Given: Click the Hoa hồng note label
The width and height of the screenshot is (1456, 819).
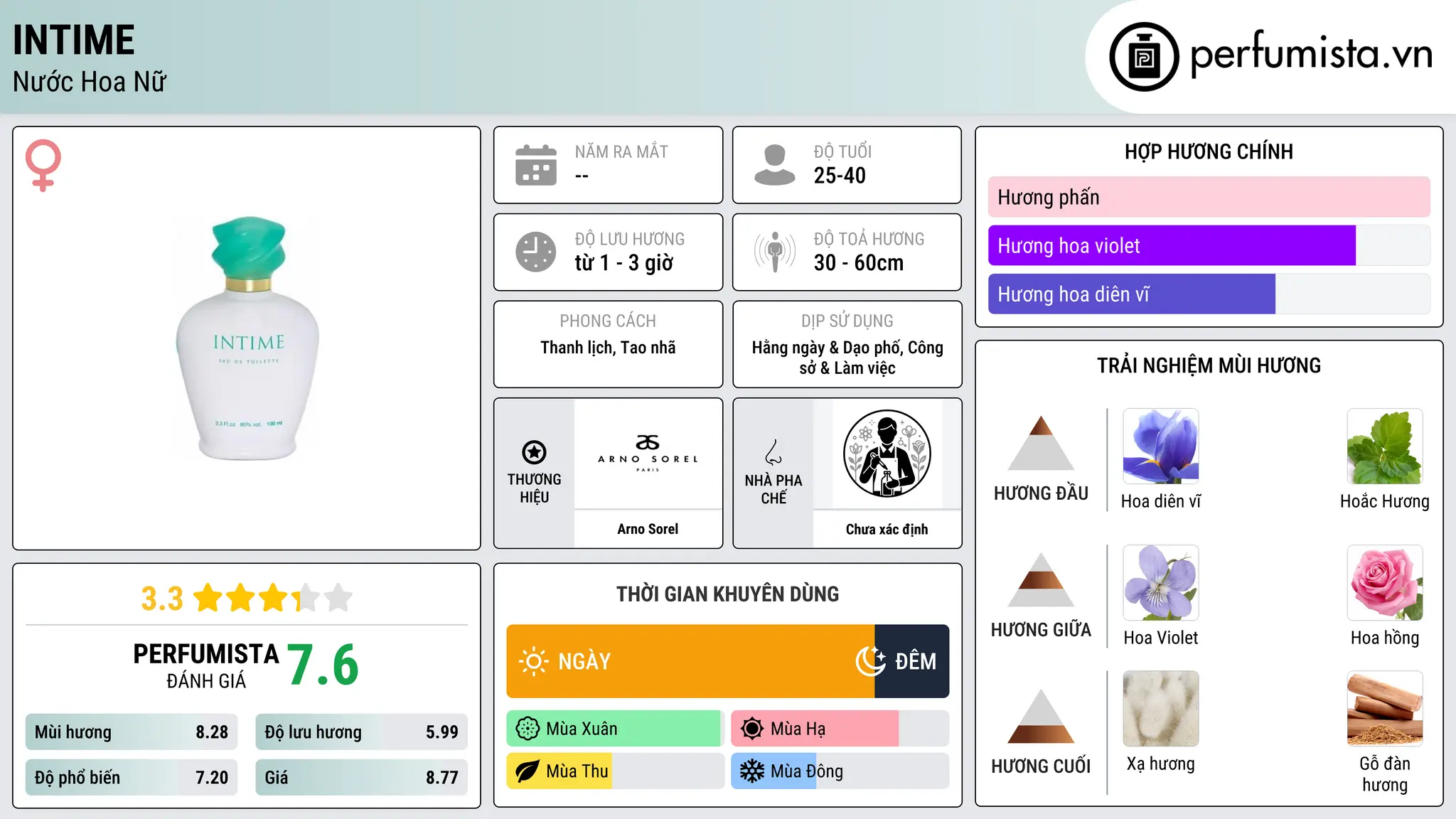Looking at the screenshot, I should (1385, 638).
